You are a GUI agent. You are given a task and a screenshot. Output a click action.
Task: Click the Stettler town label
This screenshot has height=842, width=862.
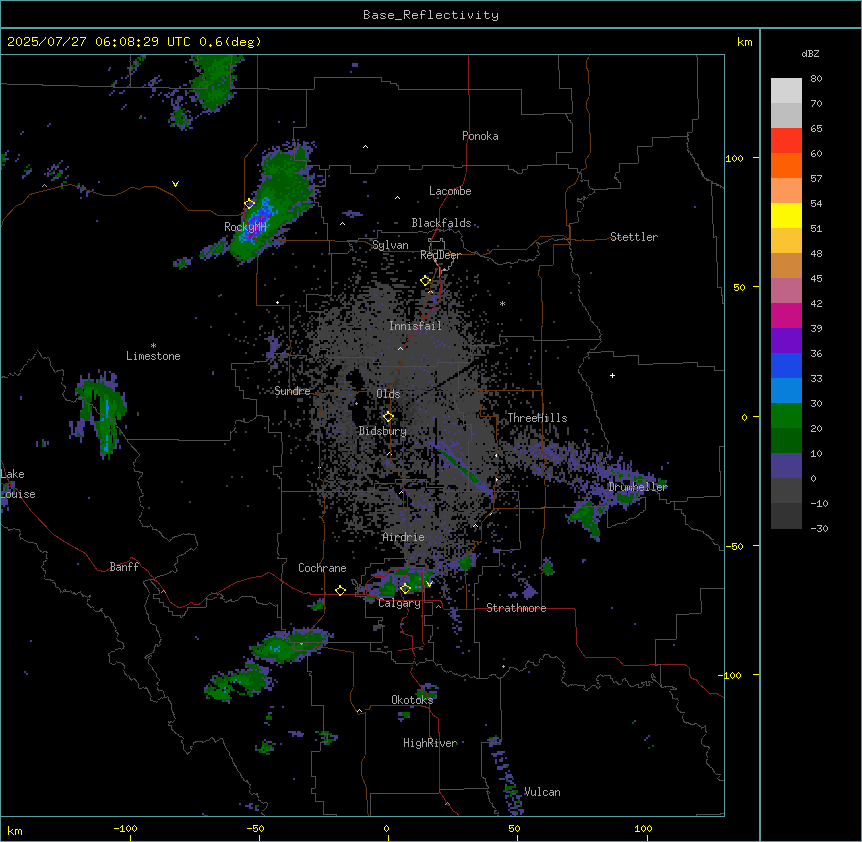click(634, 237)
